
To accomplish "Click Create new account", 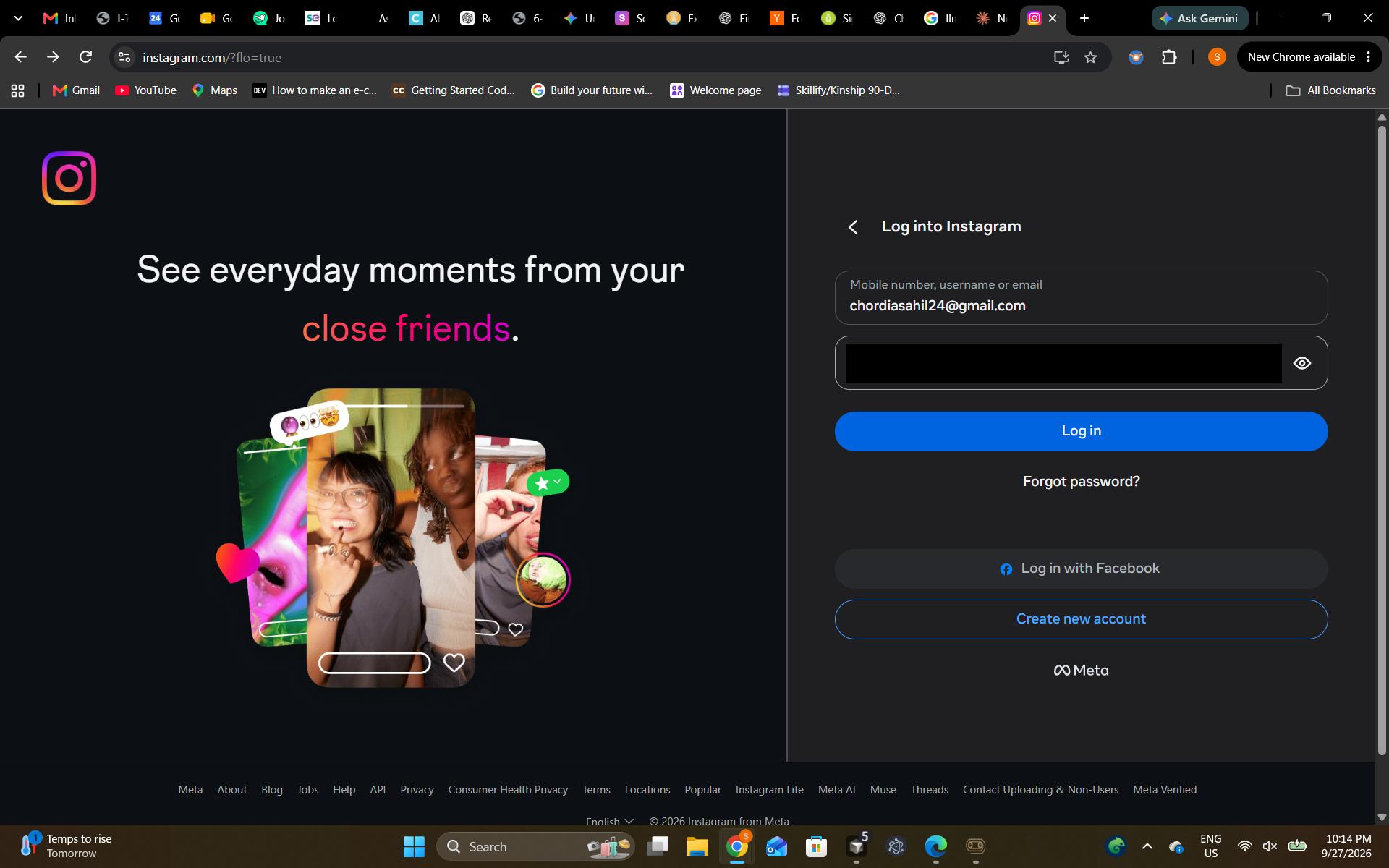I will [x=1081, y=619].
